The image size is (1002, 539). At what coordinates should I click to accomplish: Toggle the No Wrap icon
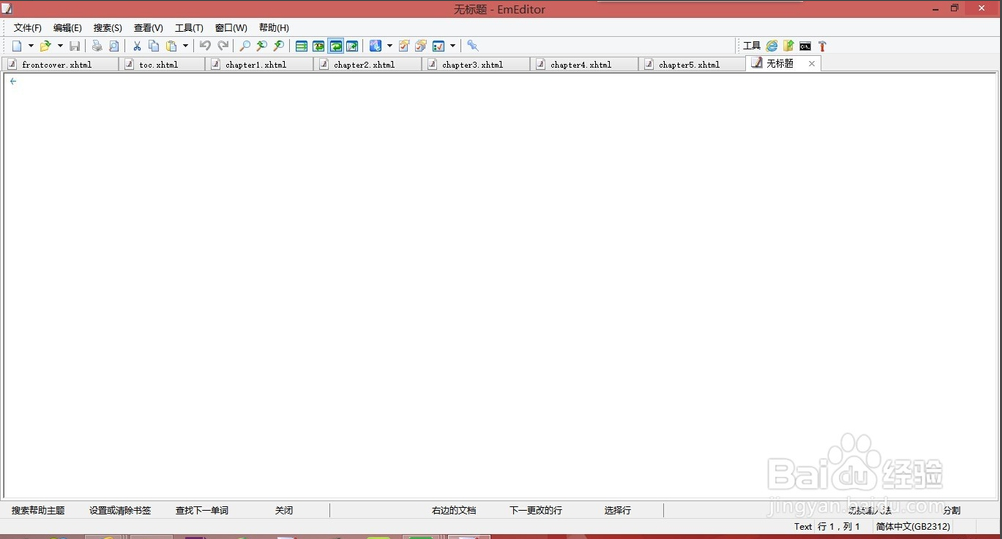(x=302, y=46)
